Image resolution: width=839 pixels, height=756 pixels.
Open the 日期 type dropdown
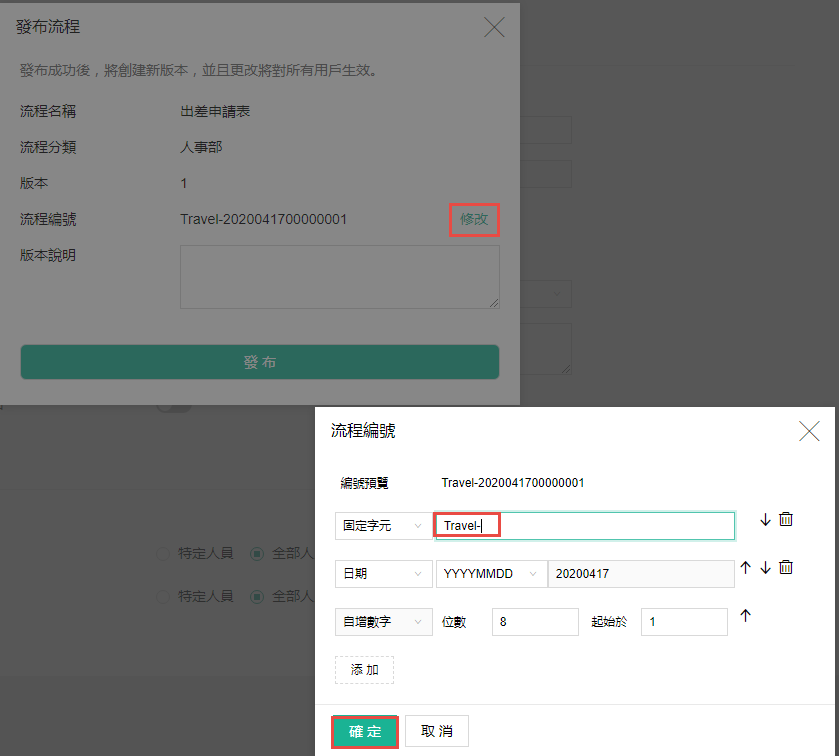[383, 574]
